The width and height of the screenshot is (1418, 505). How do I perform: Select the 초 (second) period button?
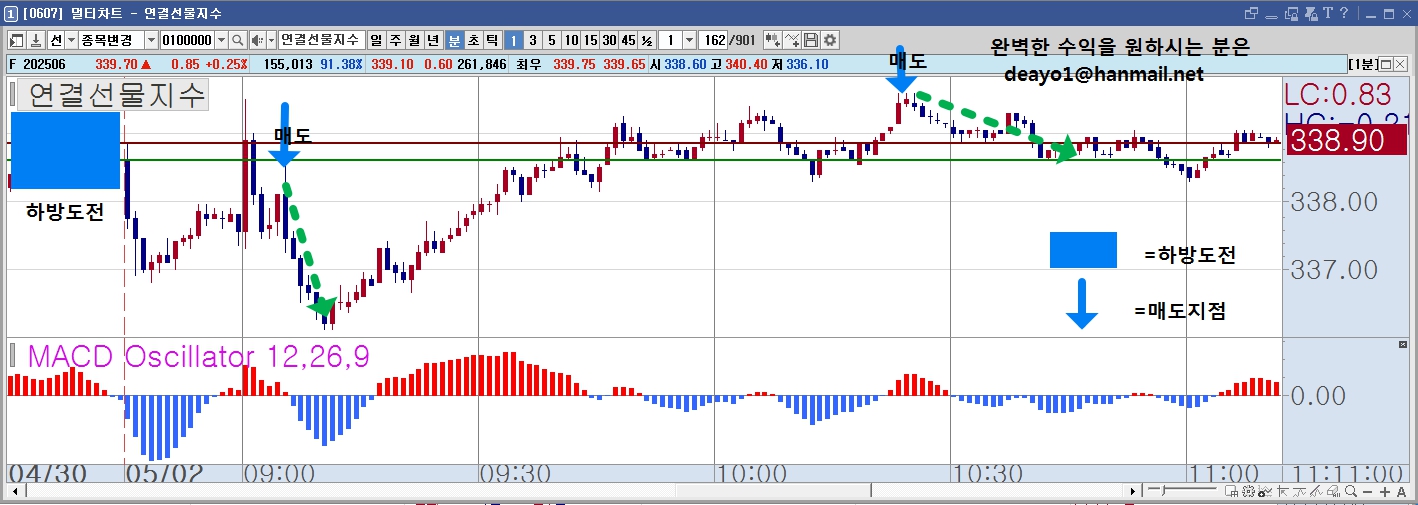point(474,40)
